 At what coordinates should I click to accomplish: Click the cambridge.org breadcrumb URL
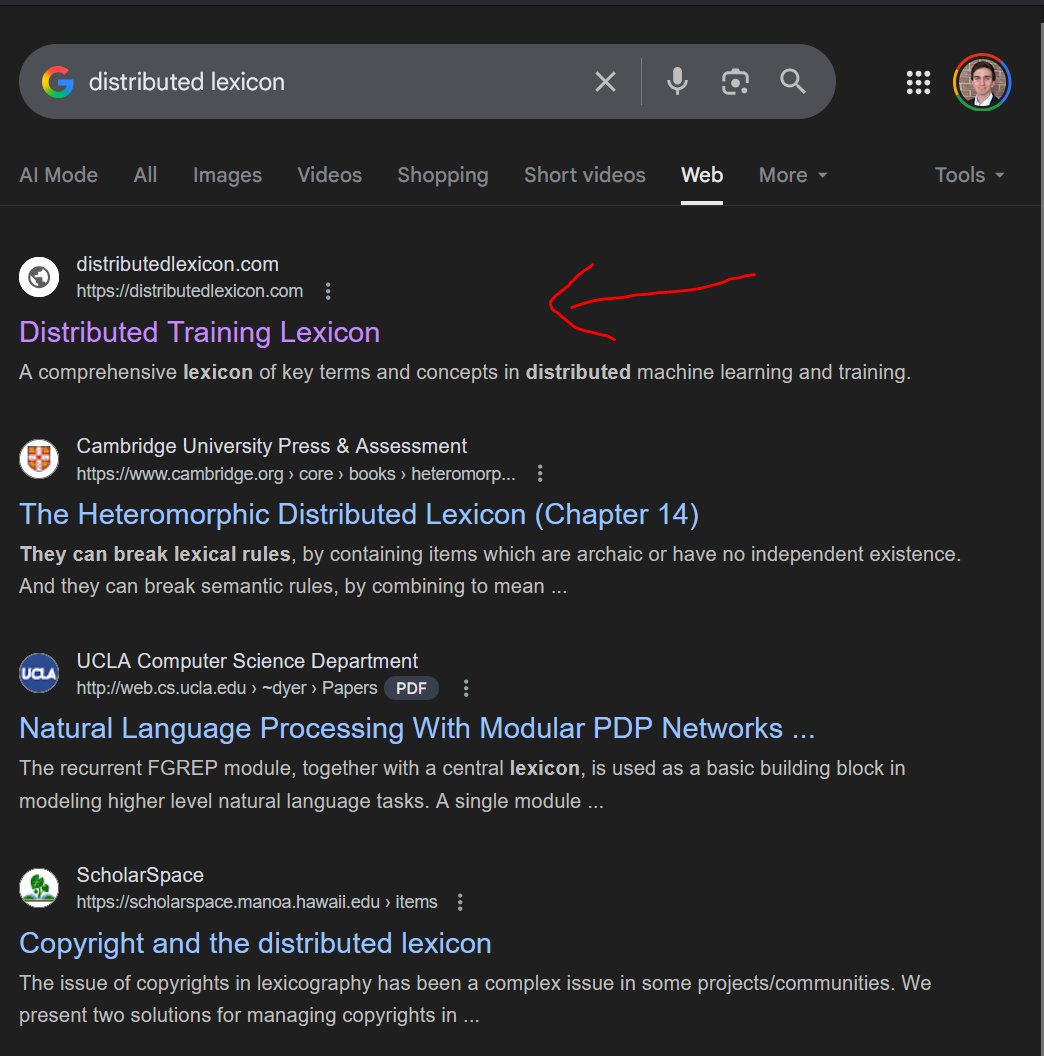click(x=296, y=473)
